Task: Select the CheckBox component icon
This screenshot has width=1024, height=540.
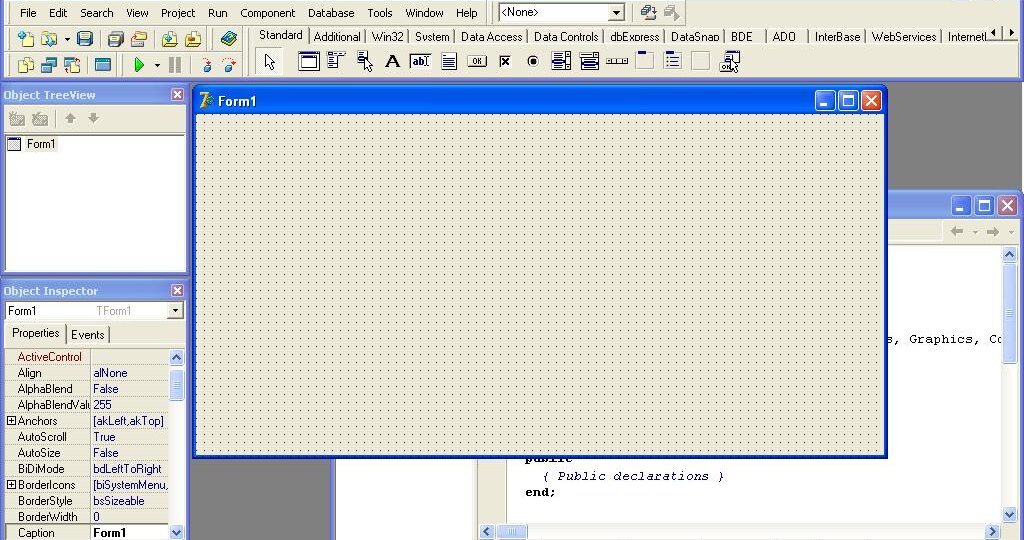Action: tap(505, 61)
